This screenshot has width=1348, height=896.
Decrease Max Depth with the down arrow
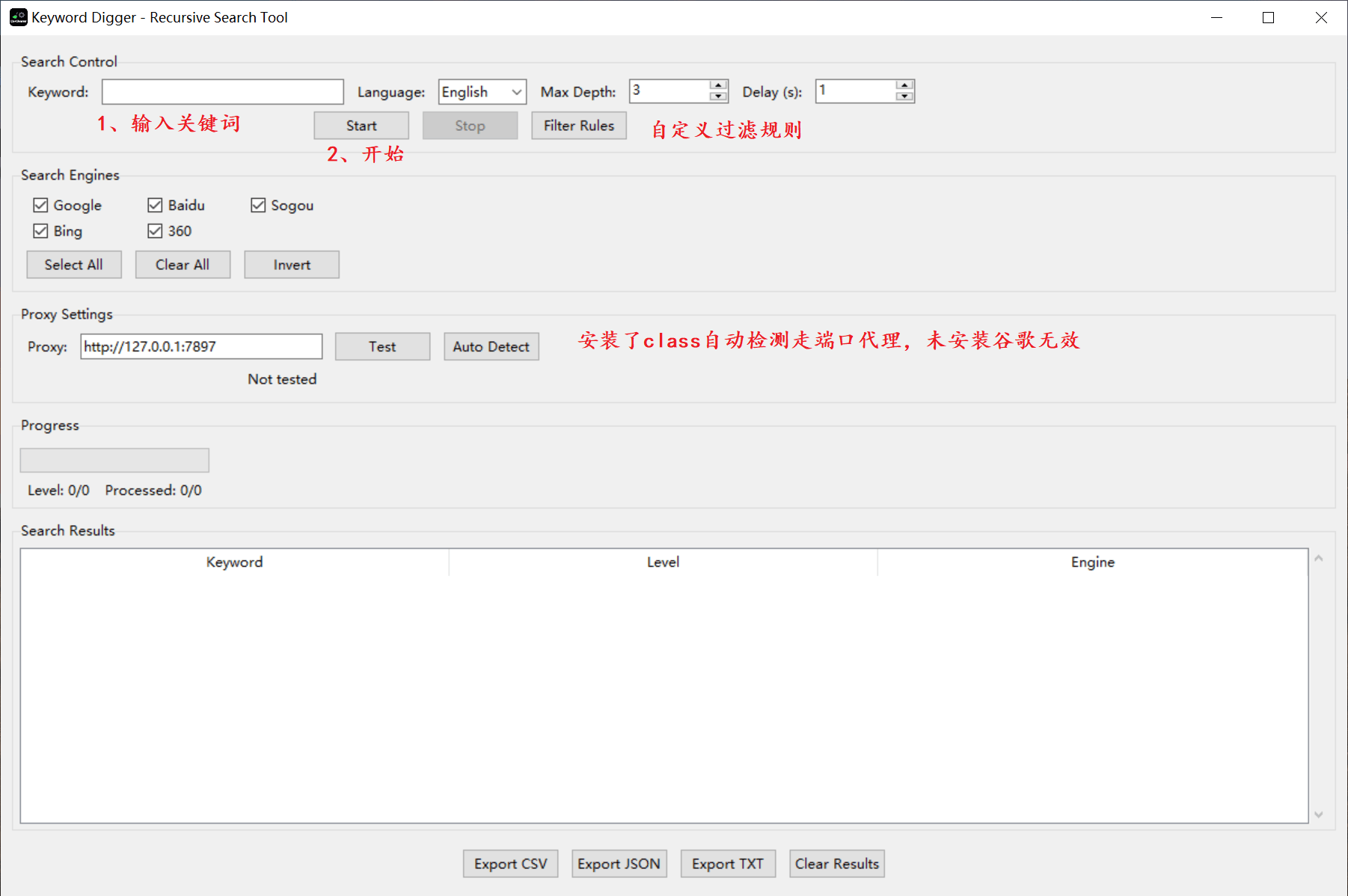[x=718, y=96]
